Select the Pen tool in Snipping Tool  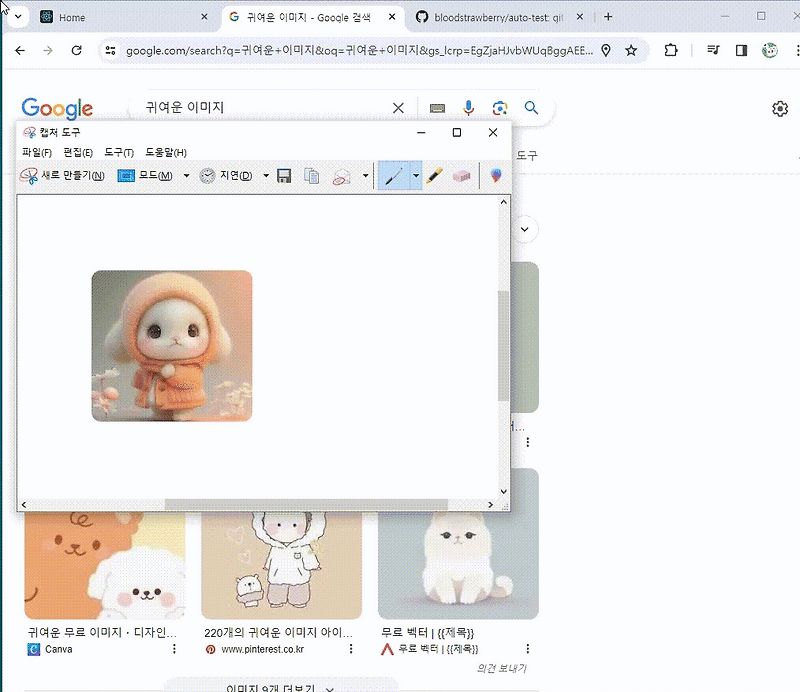pyautogui.click(x=394, y=175)
